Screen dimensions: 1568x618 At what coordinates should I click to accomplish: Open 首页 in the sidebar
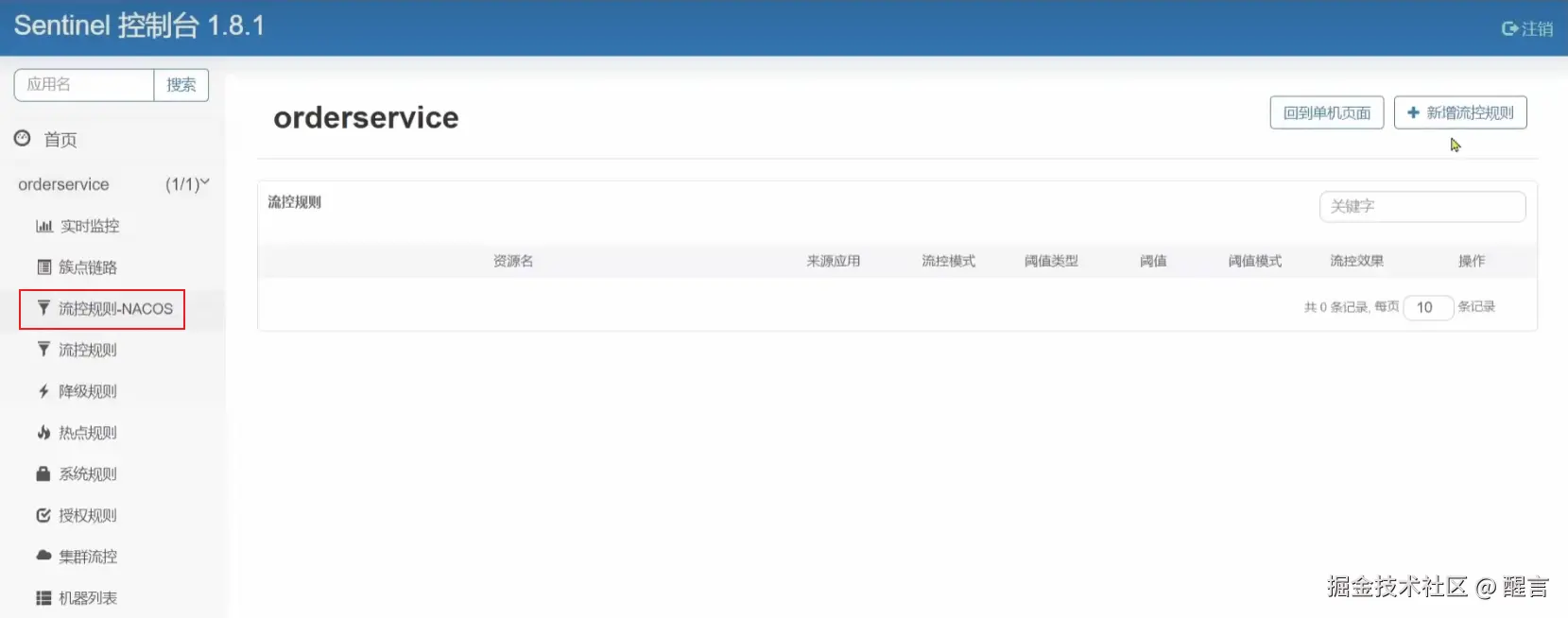60,140
